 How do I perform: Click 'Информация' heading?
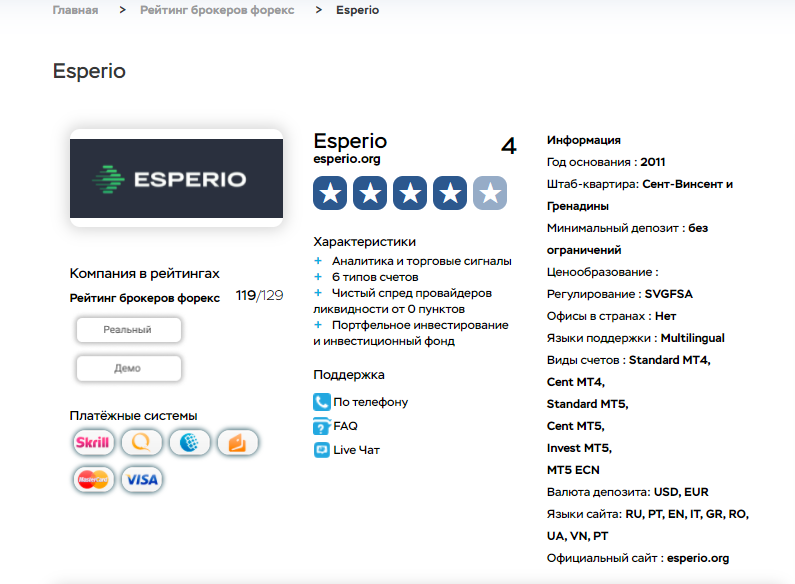pyautogui.click(x=584, y=140)
